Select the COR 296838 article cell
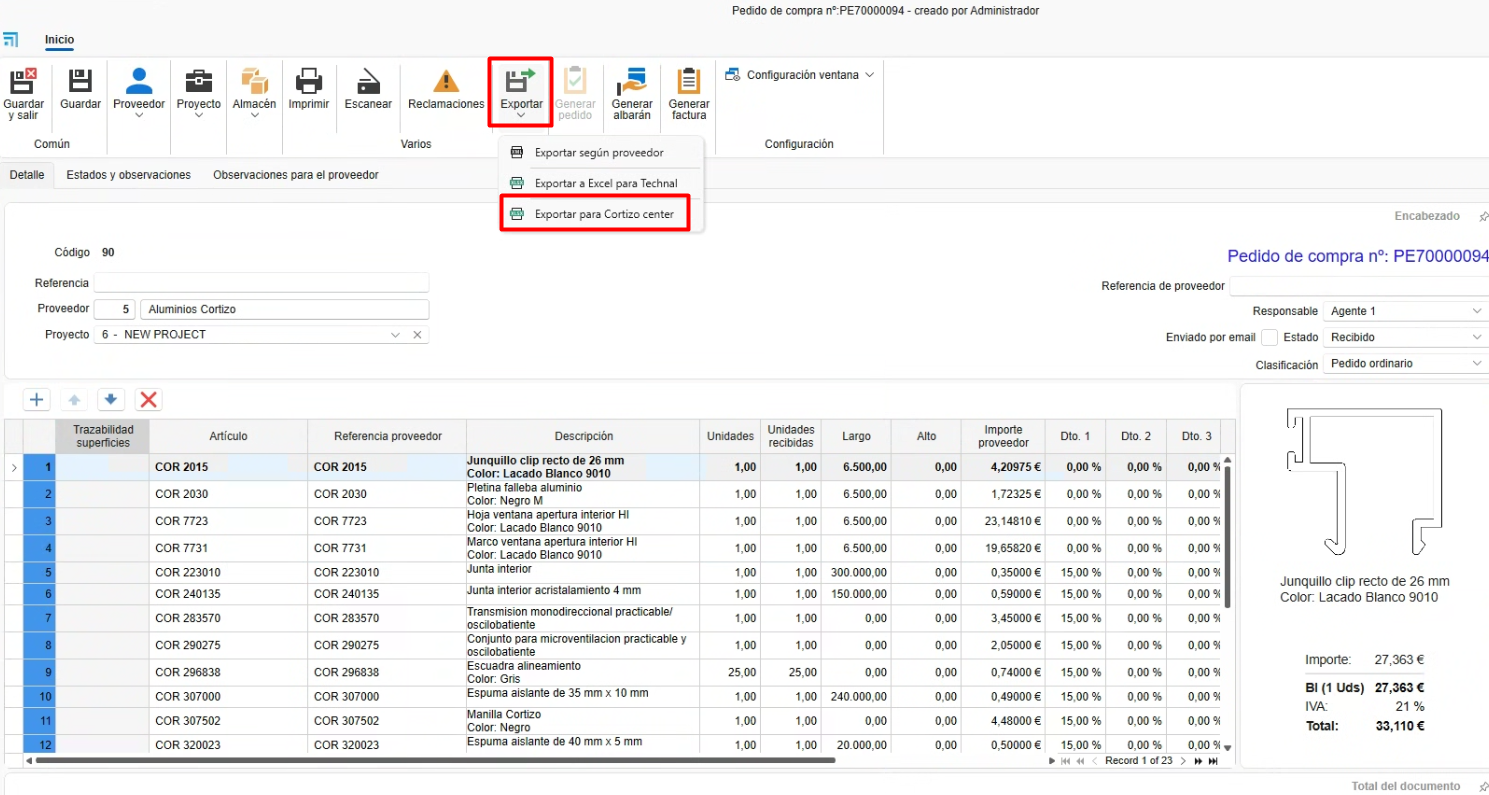This screenshot has height=795, width=1489. (x=229, y=672)
